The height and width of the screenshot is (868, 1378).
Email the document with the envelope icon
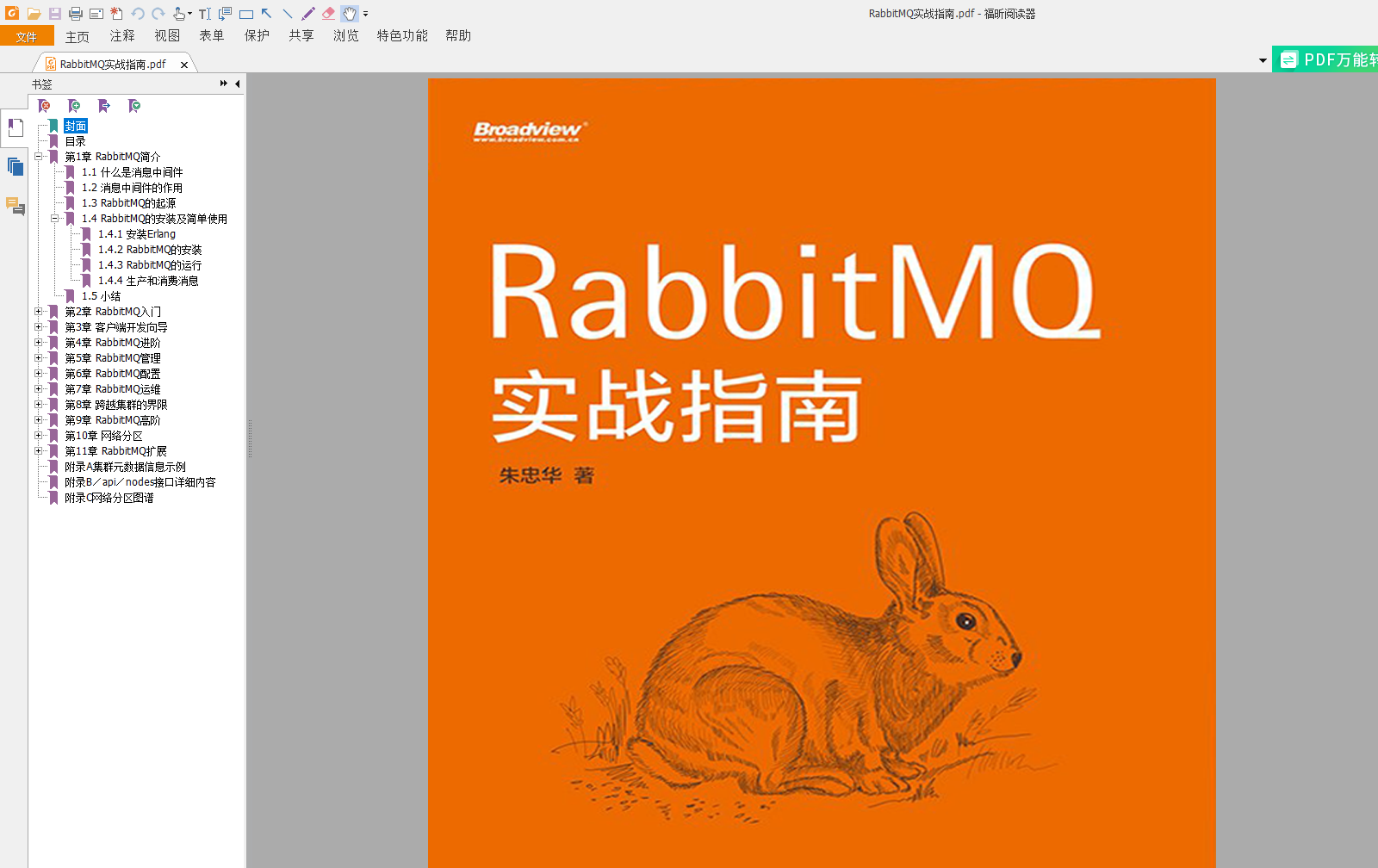[x=96, y=14]
